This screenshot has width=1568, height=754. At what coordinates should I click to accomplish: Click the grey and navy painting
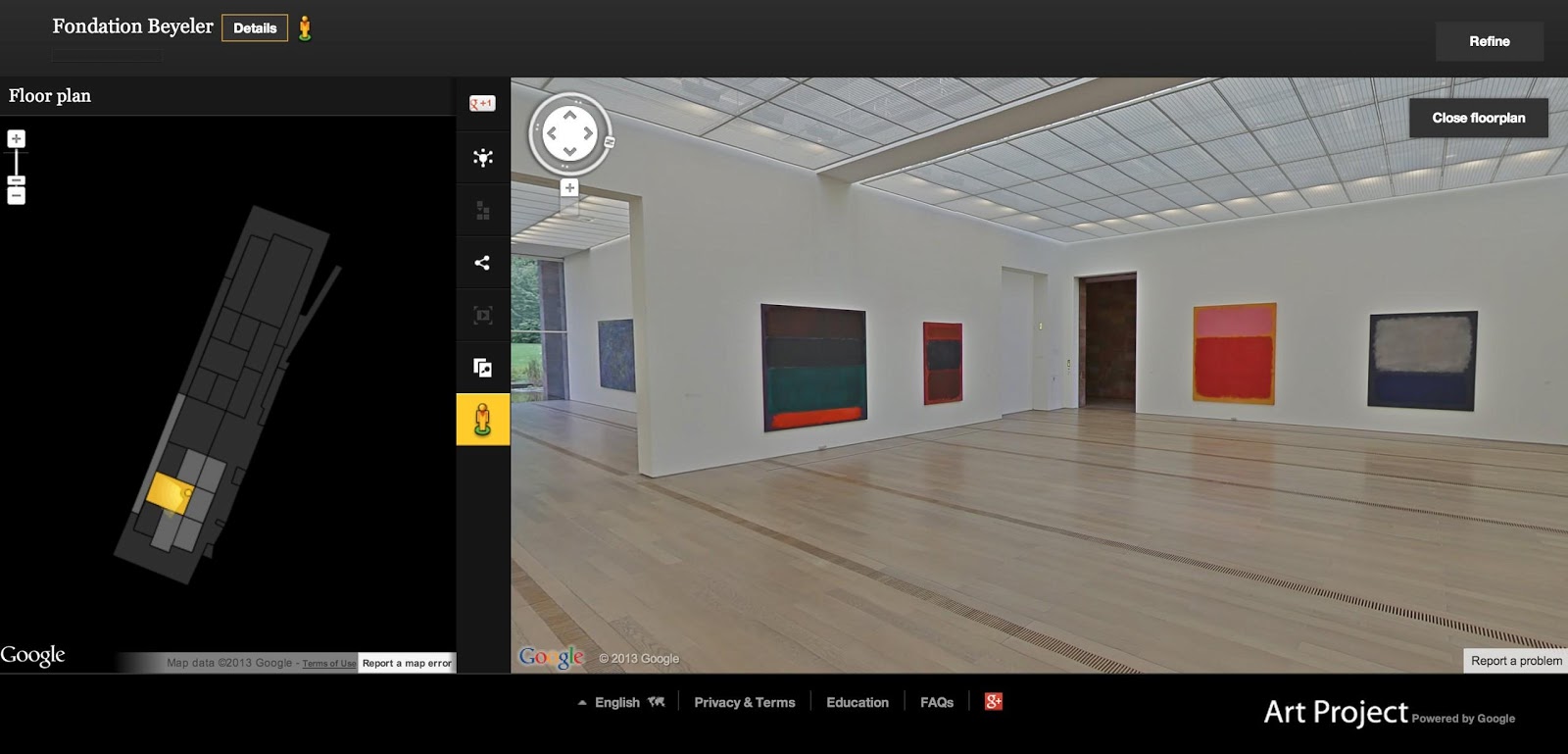[x=1422, y=361]
